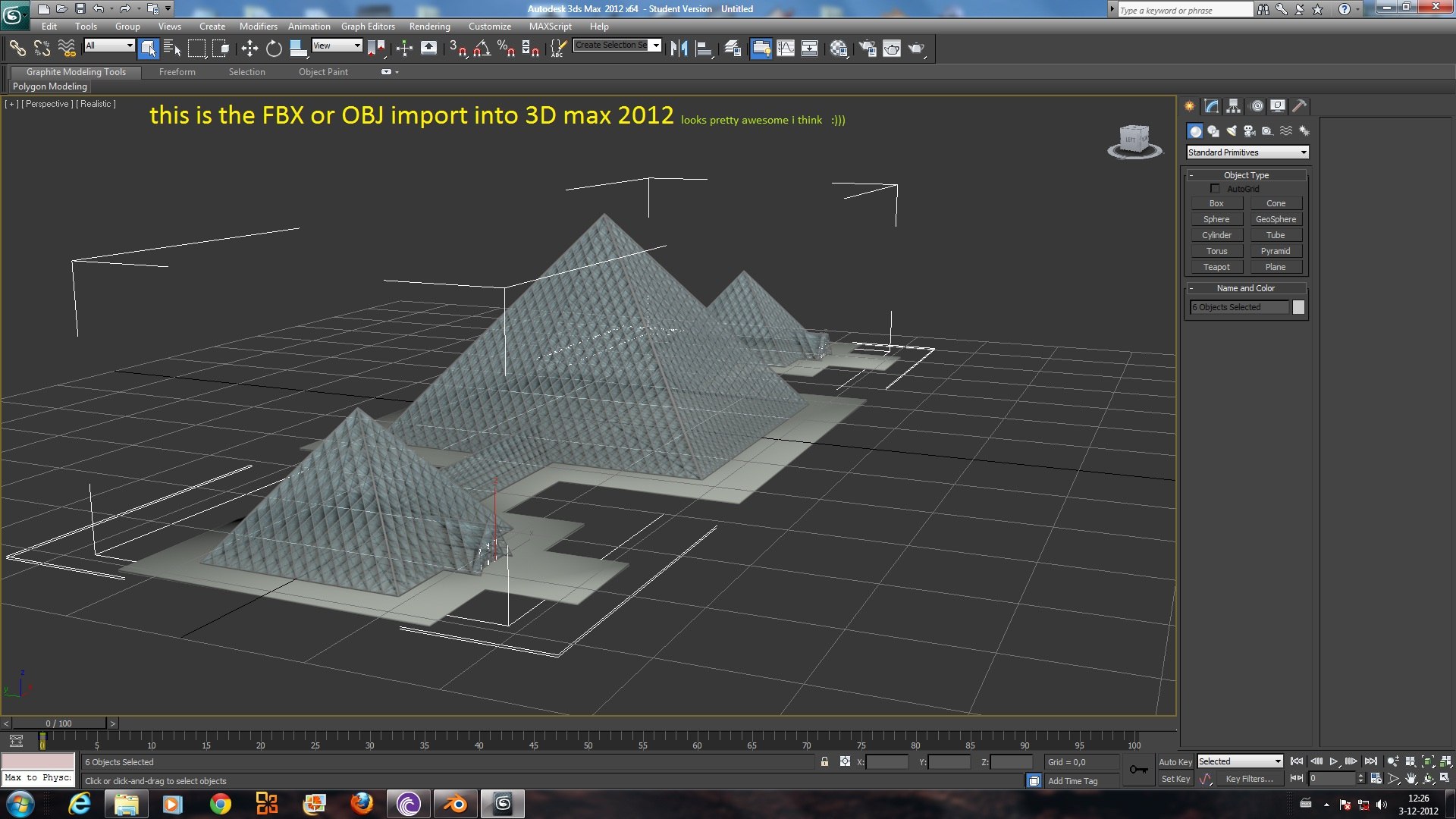Select the Lights category icon
Screen dimensions: 1456x819
click(x=1232, y=131)
